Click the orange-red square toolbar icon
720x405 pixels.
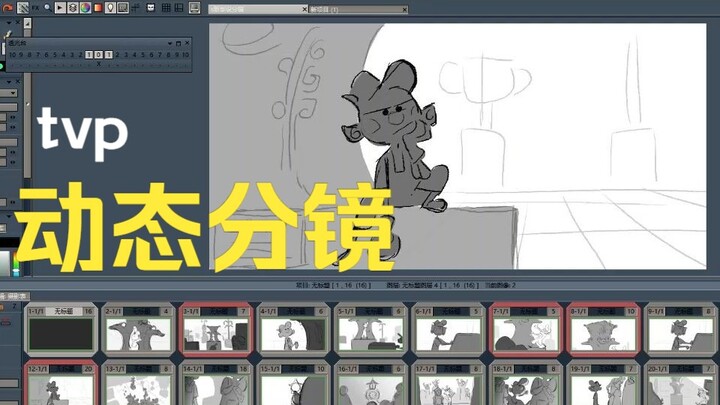pos(97,7)
